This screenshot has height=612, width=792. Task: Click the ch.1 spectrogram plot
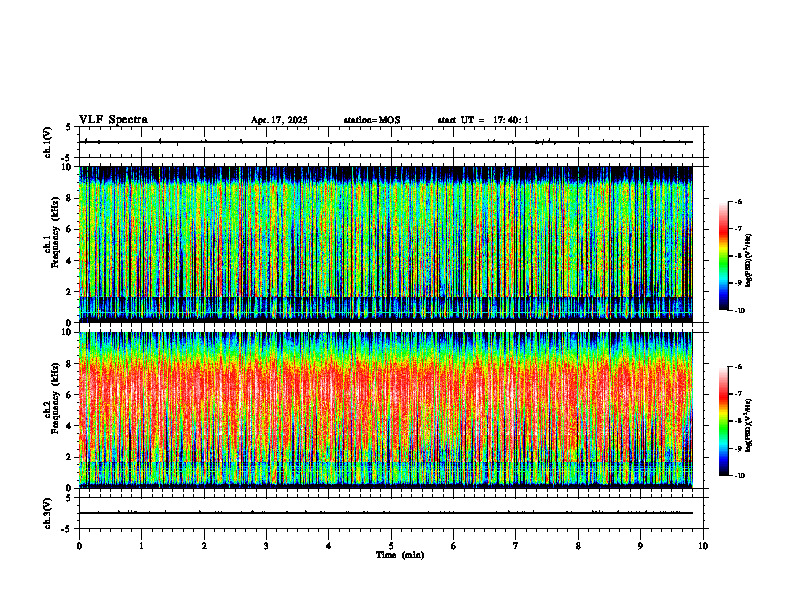pos(386,244)
